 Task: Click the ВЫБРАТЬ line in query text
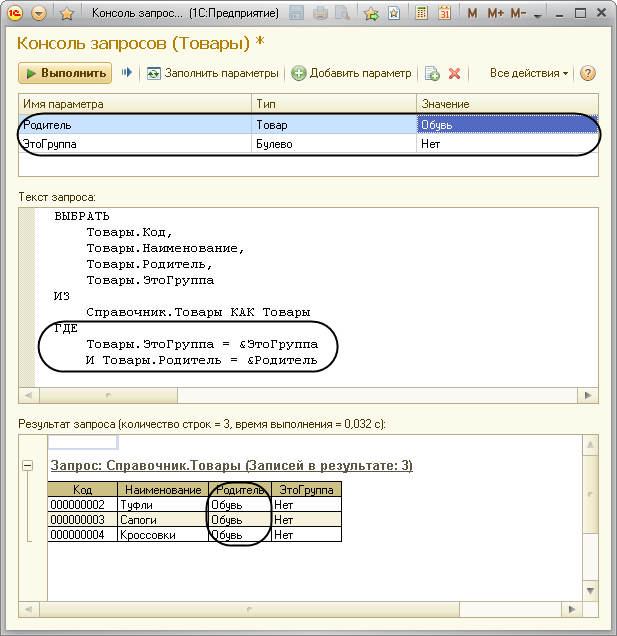[x=82, y=216]
